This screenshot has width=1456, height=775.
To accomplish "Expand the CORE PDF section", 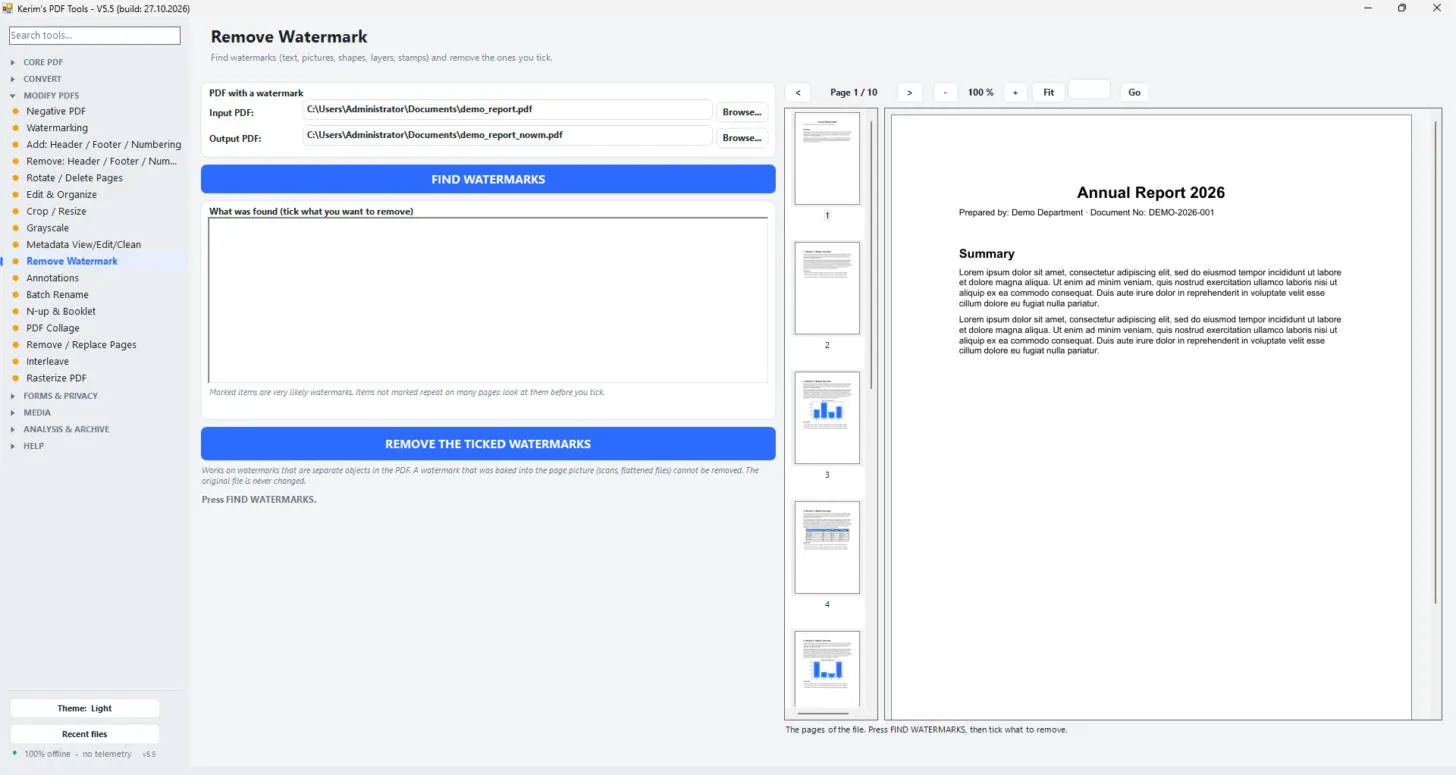I will click(x=43, y=62).
